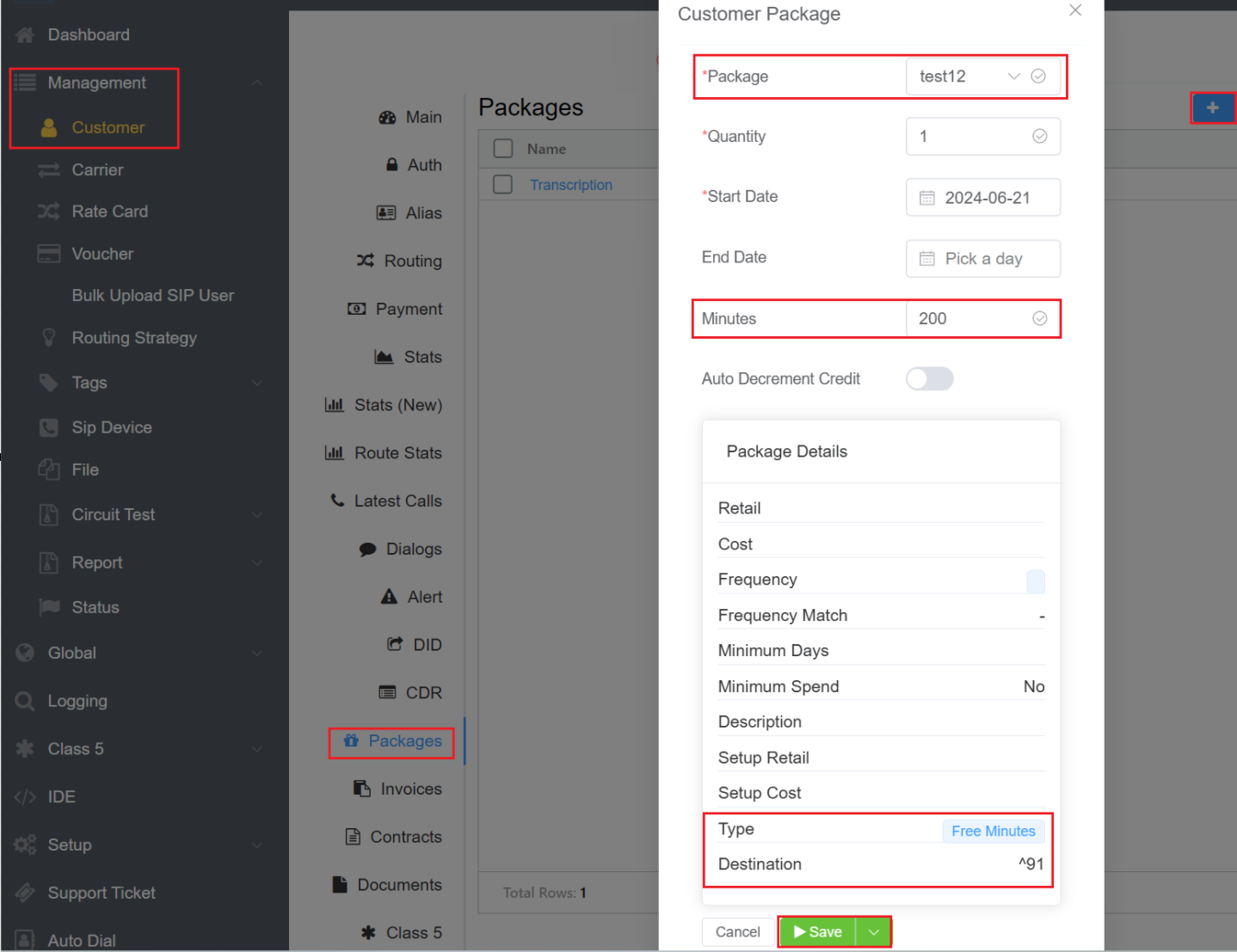This screenshot has width=1237, height=952.
Task: Open the End Date picker field
Action: click(982, 259)
